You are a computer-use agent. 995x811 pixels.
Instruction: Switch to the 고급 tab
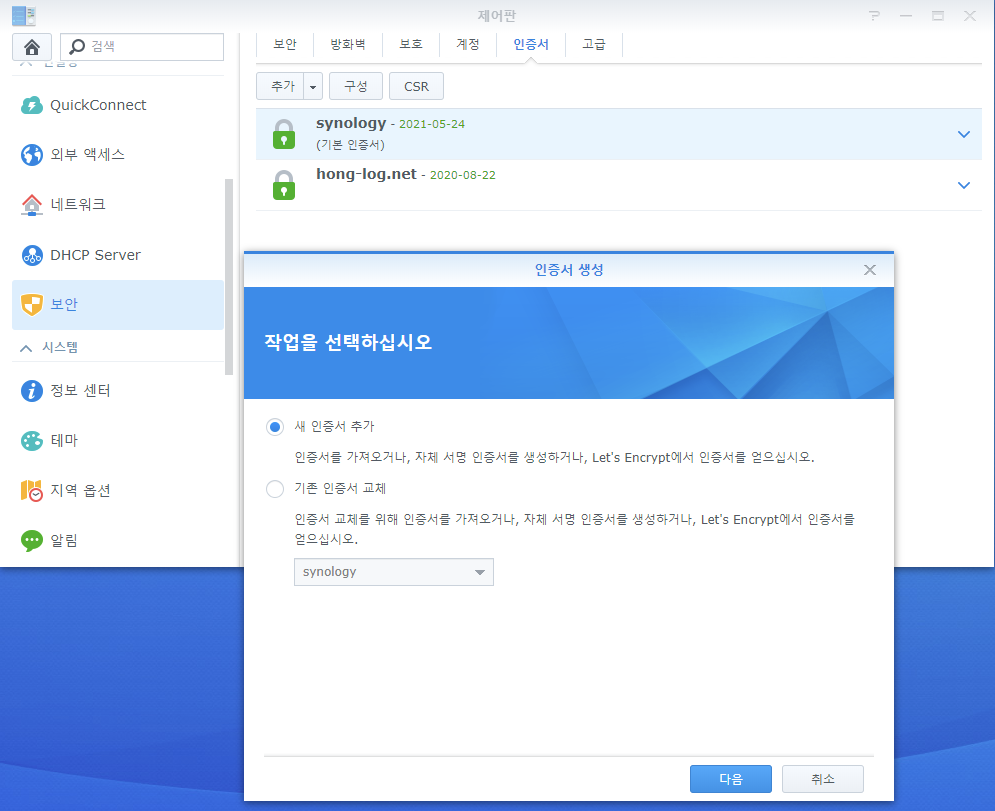click(x=593, y=44)
